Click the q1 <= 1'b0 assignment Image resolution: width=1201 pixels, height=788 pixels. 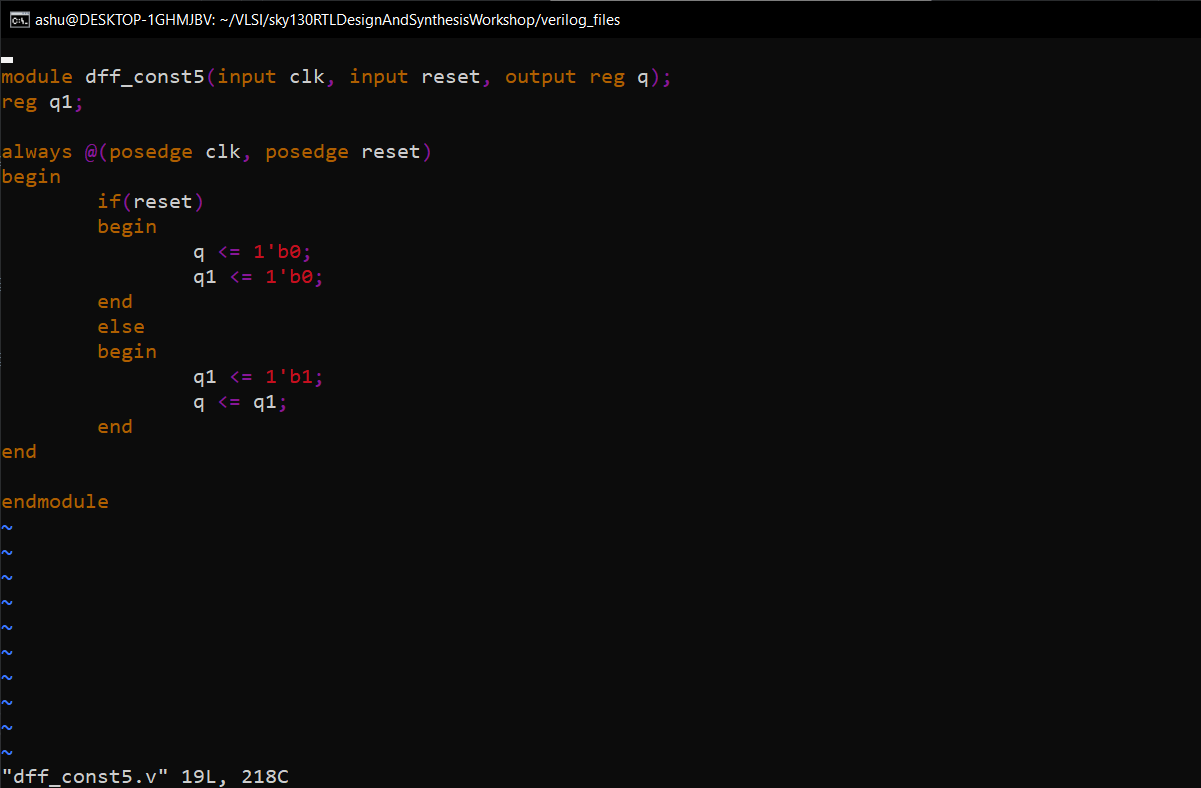click(256, 276)
